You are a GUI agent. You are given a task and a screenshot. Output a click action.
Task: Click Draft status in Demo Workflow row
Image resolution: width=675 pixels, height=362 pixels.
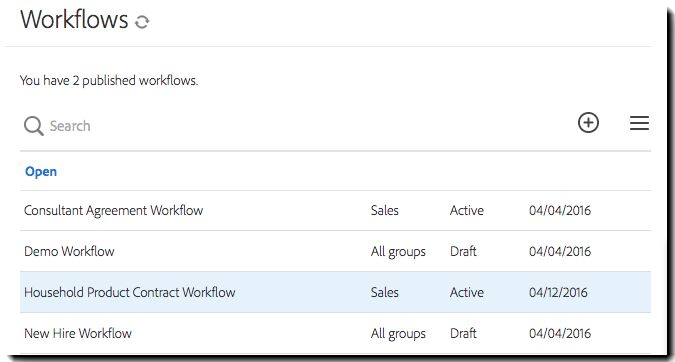(463, 251)
